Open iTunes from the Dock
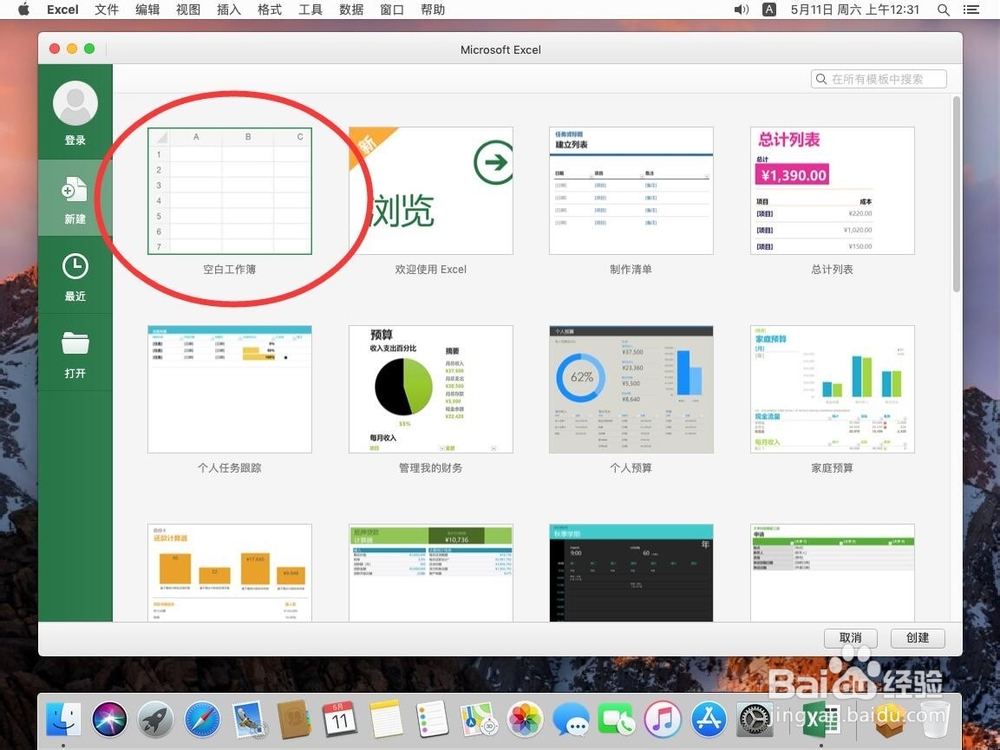1000x750 pixels. coord(663,719)
